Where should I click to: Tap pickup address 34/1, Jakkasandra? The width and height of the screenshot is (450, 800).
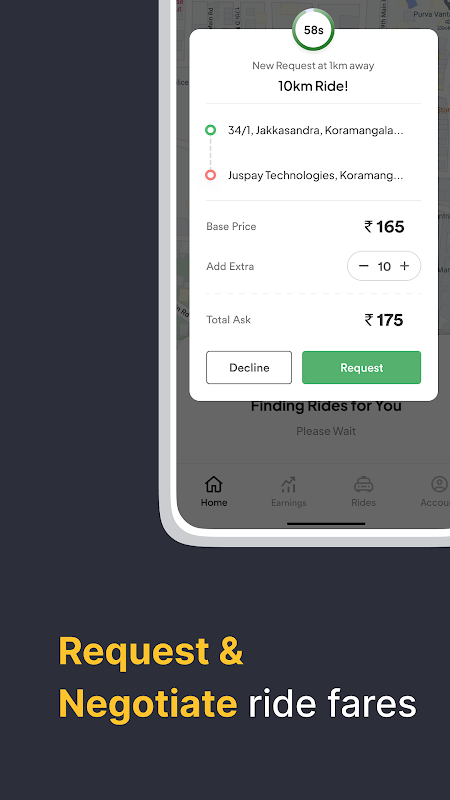(x=316, y=130)
